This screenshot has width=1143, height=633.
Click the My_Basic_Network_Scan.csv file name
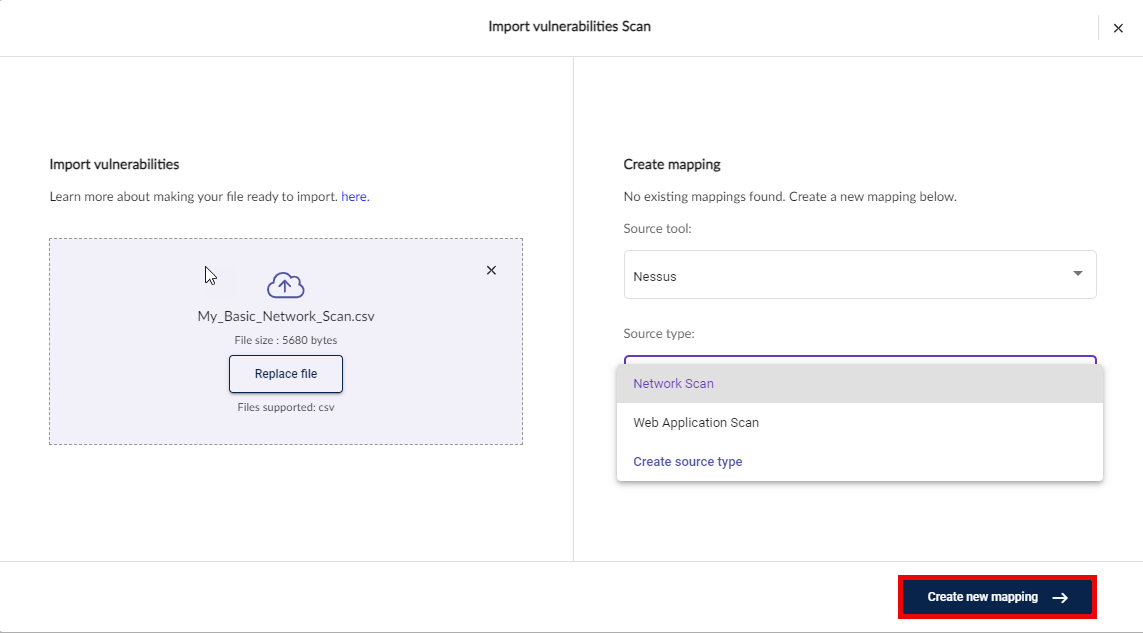click(x=286, y=316)
